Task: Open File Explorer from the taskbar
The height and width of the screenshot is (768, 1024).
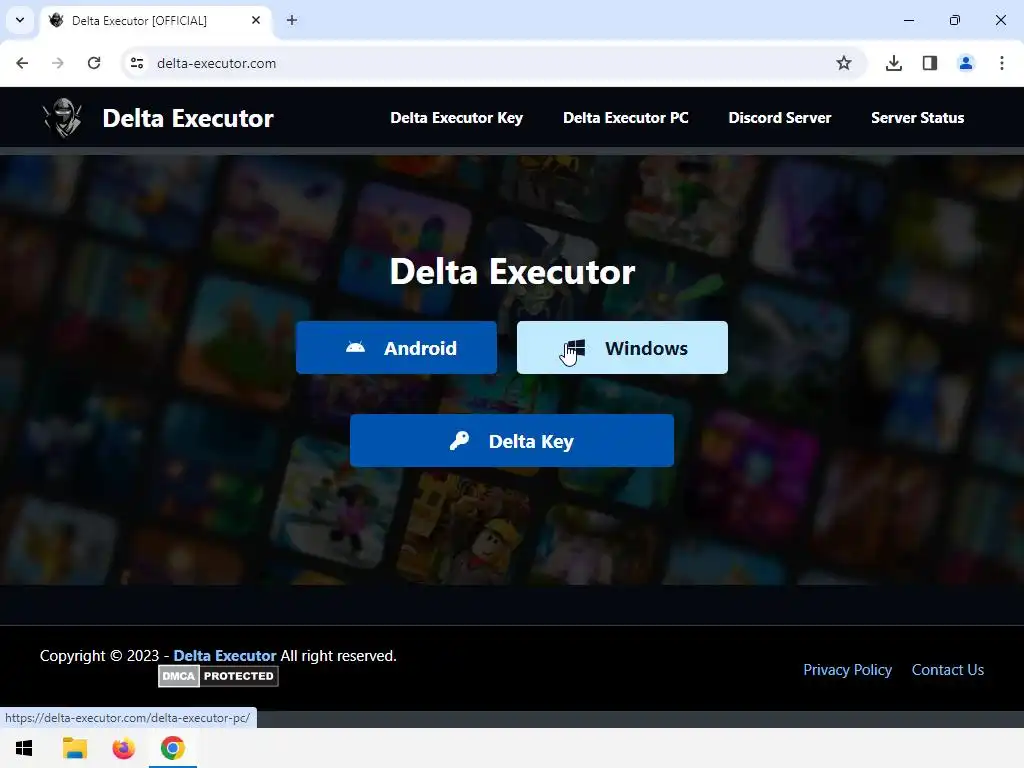Action: [x=74, y=748]
